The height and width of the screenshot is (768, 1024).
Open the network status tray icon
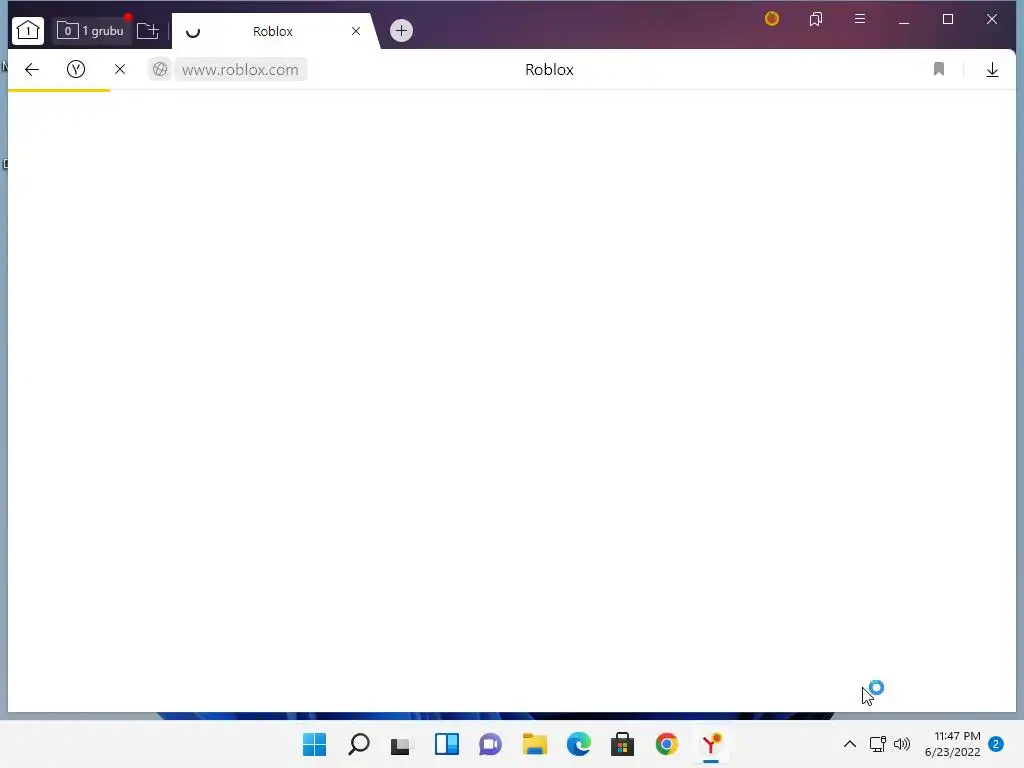pos(878,744)
